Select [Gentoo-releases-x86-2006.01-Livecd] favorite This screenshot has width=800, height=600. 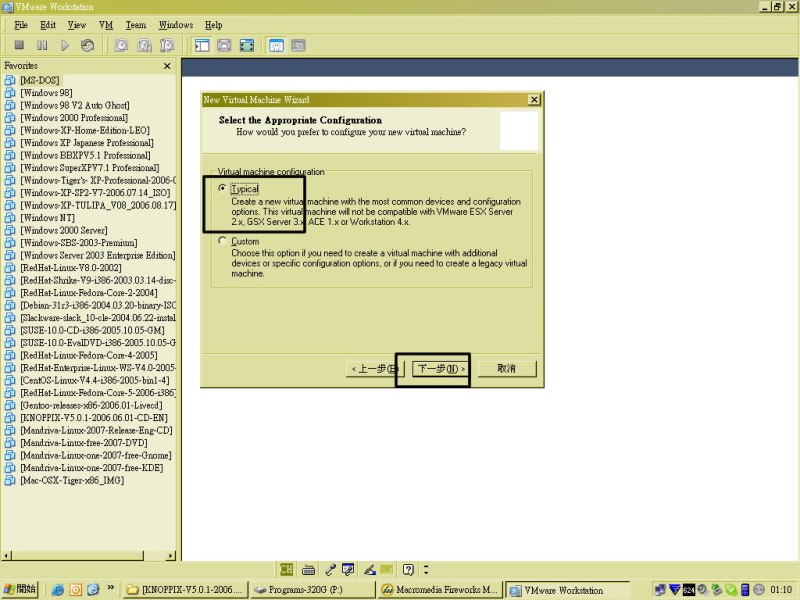click(x=91, y=405)
